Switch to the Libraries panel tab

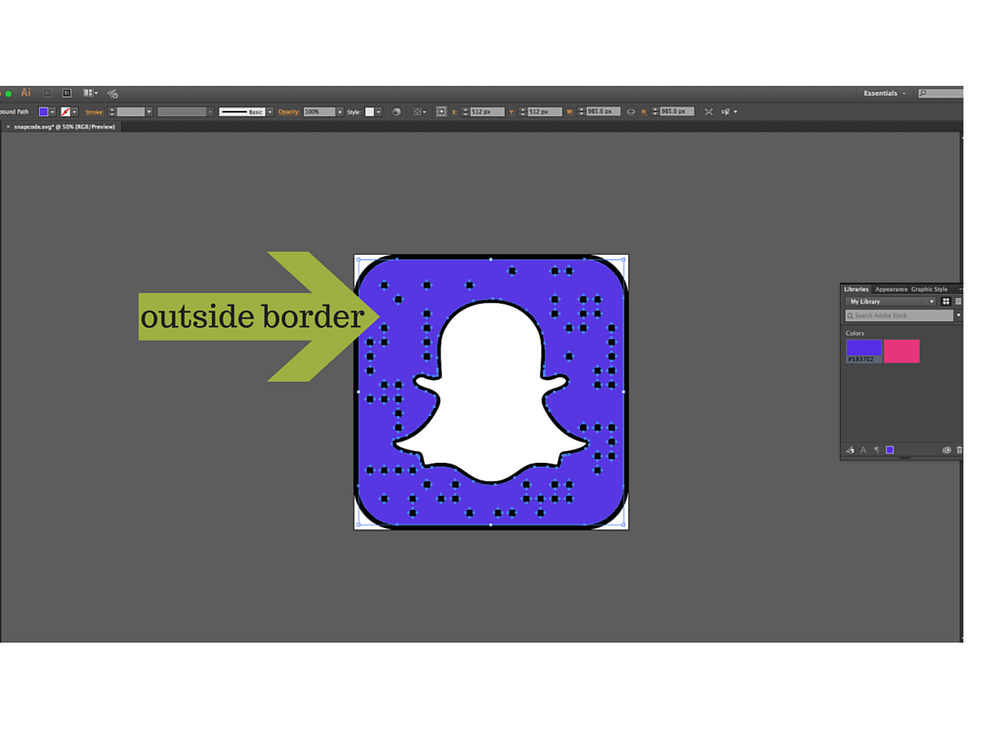pyautogui.click(x=856, y=290)
